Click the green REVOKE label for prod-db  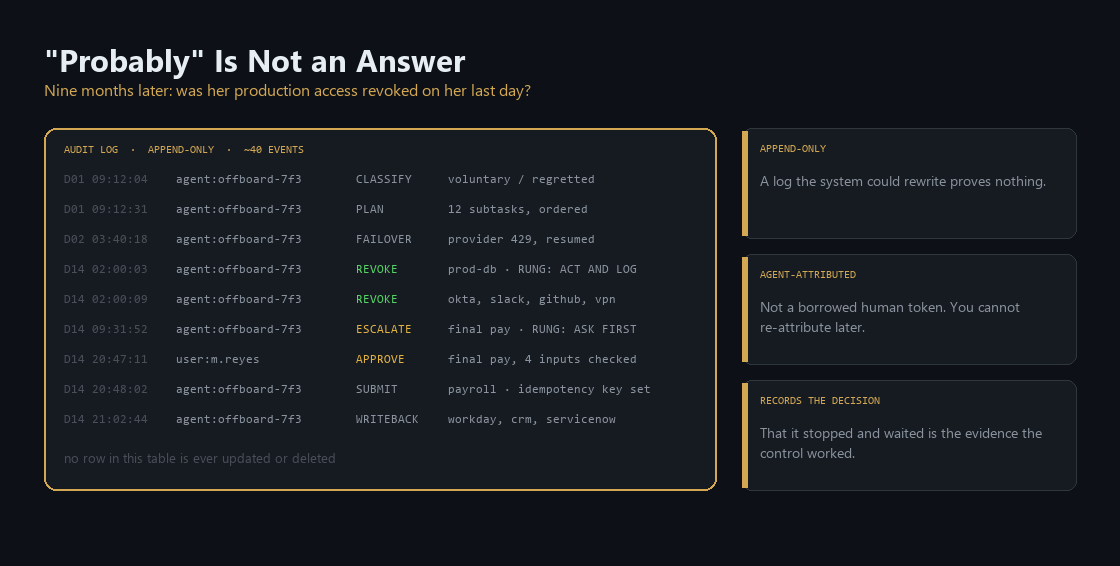(x=376, y=269)
